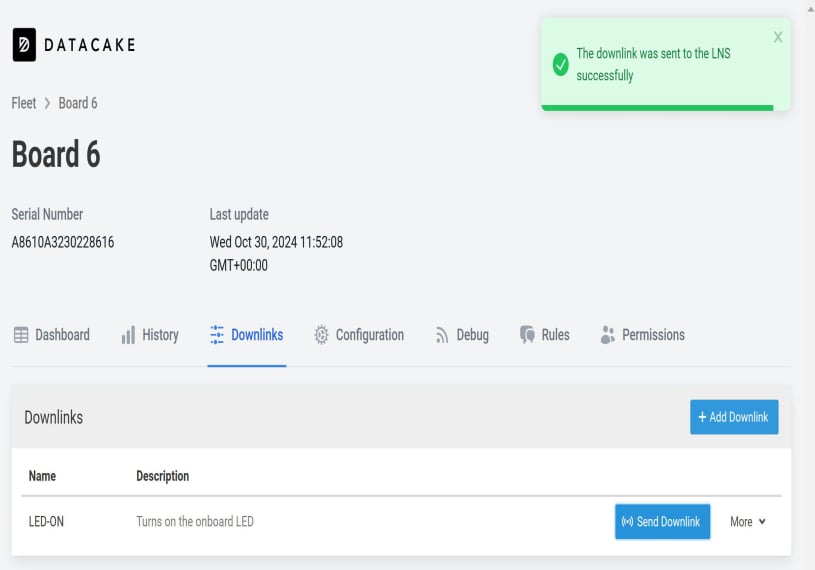Viewport: 815px width, 570px height.
Task: Click the Permissions people icon
Action: pyautogui.click(x=607, y=335)
